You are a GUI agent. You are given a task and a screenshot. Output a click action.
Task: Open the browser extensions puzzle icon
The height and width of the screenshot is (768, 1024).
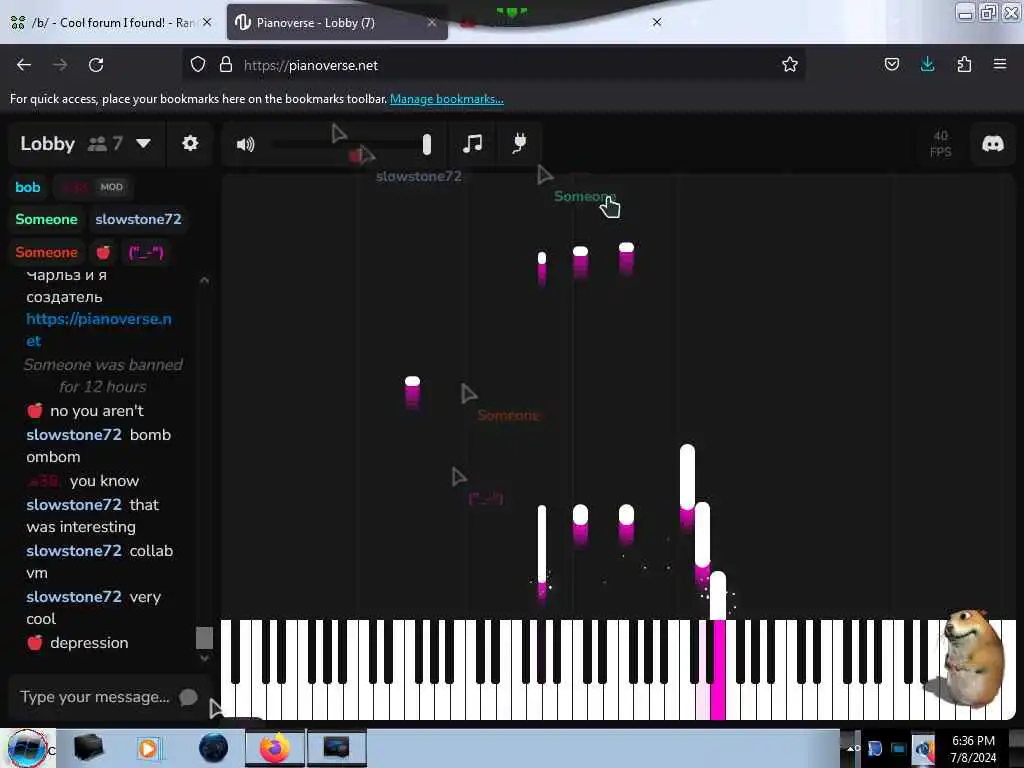pos(964,65)
